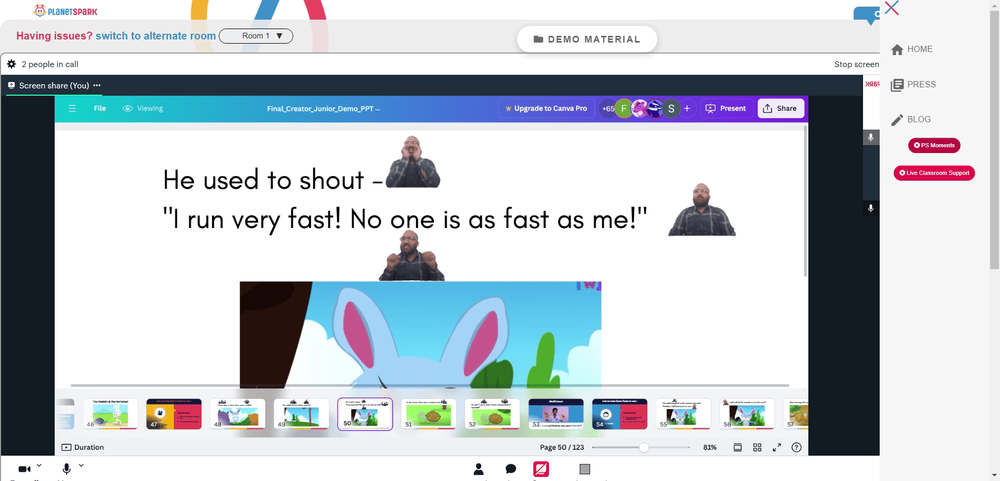Close the side menu with X

[x=892, y=8]
